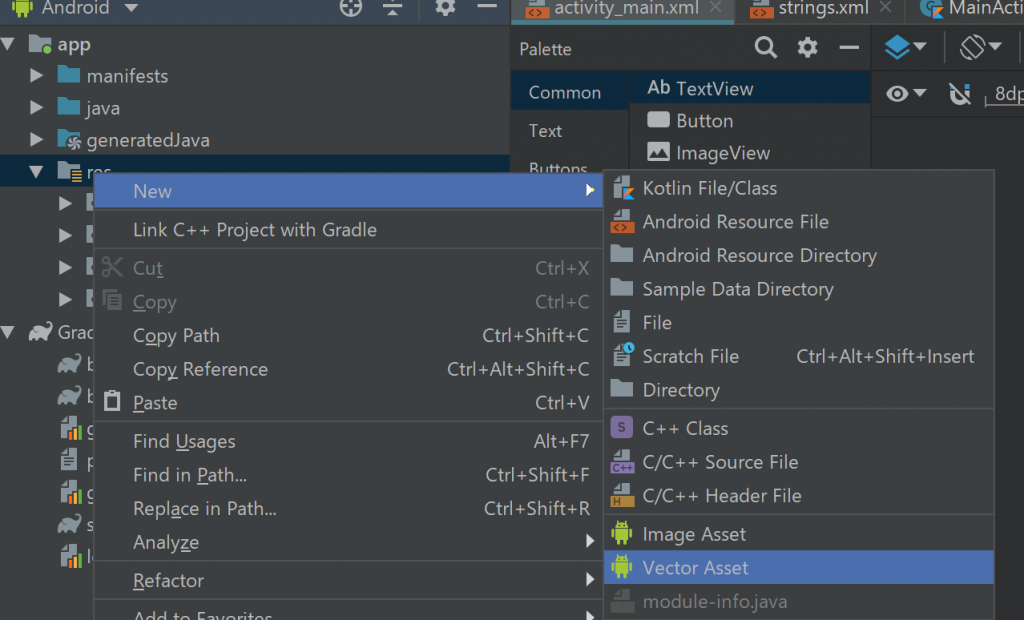This screenshot has height=620, width=1024.
Task: Select the ImageView widget in the Palette
Action: pos(720,152)
